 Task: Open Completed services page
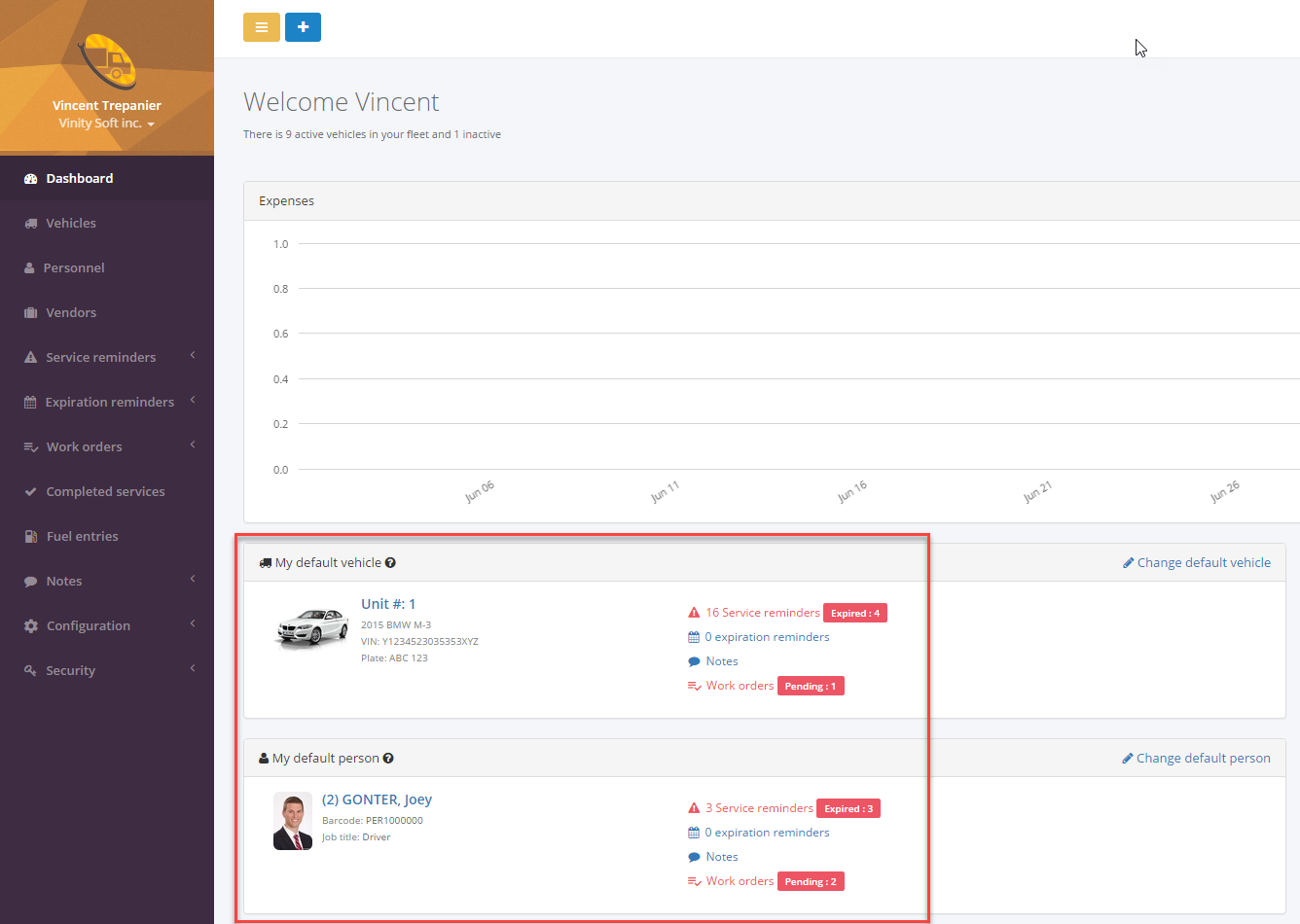(107, 492)
